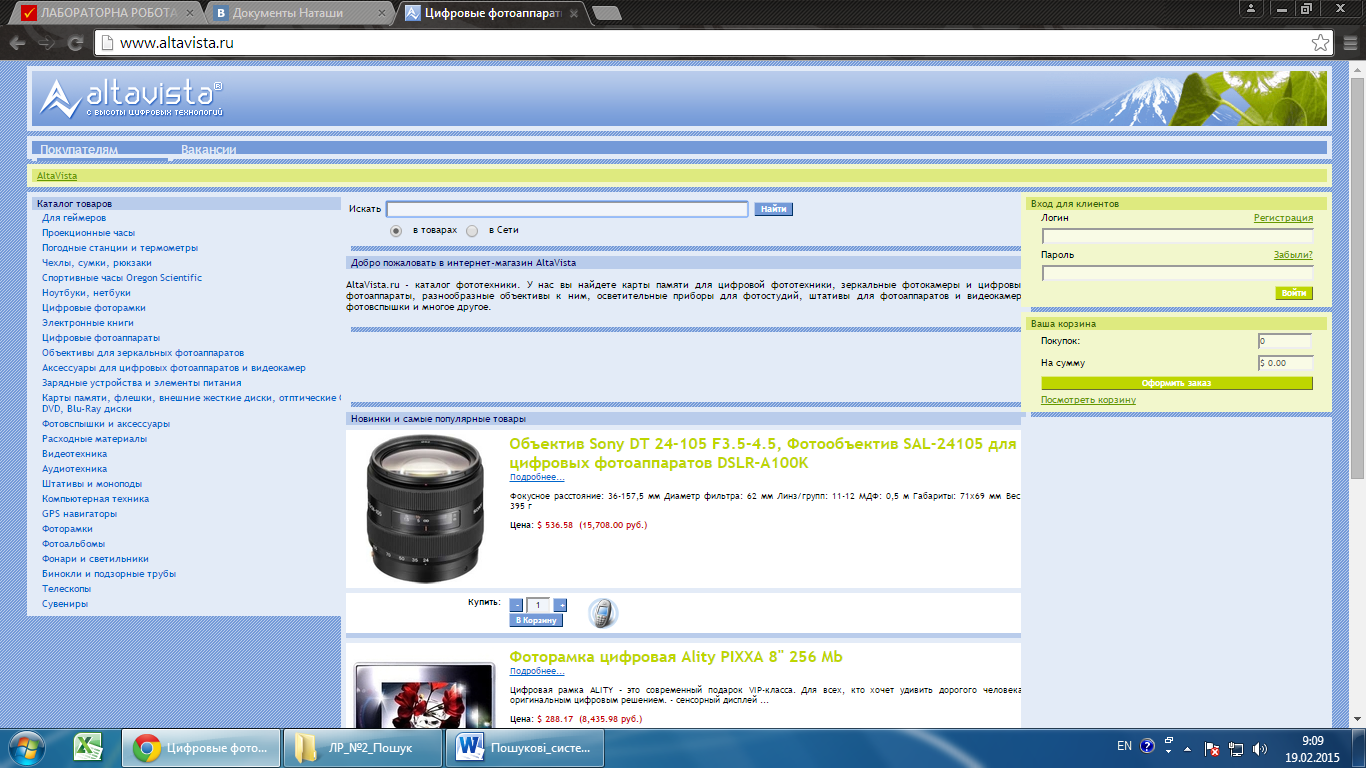Open the GPS навигаторы category

79,514
